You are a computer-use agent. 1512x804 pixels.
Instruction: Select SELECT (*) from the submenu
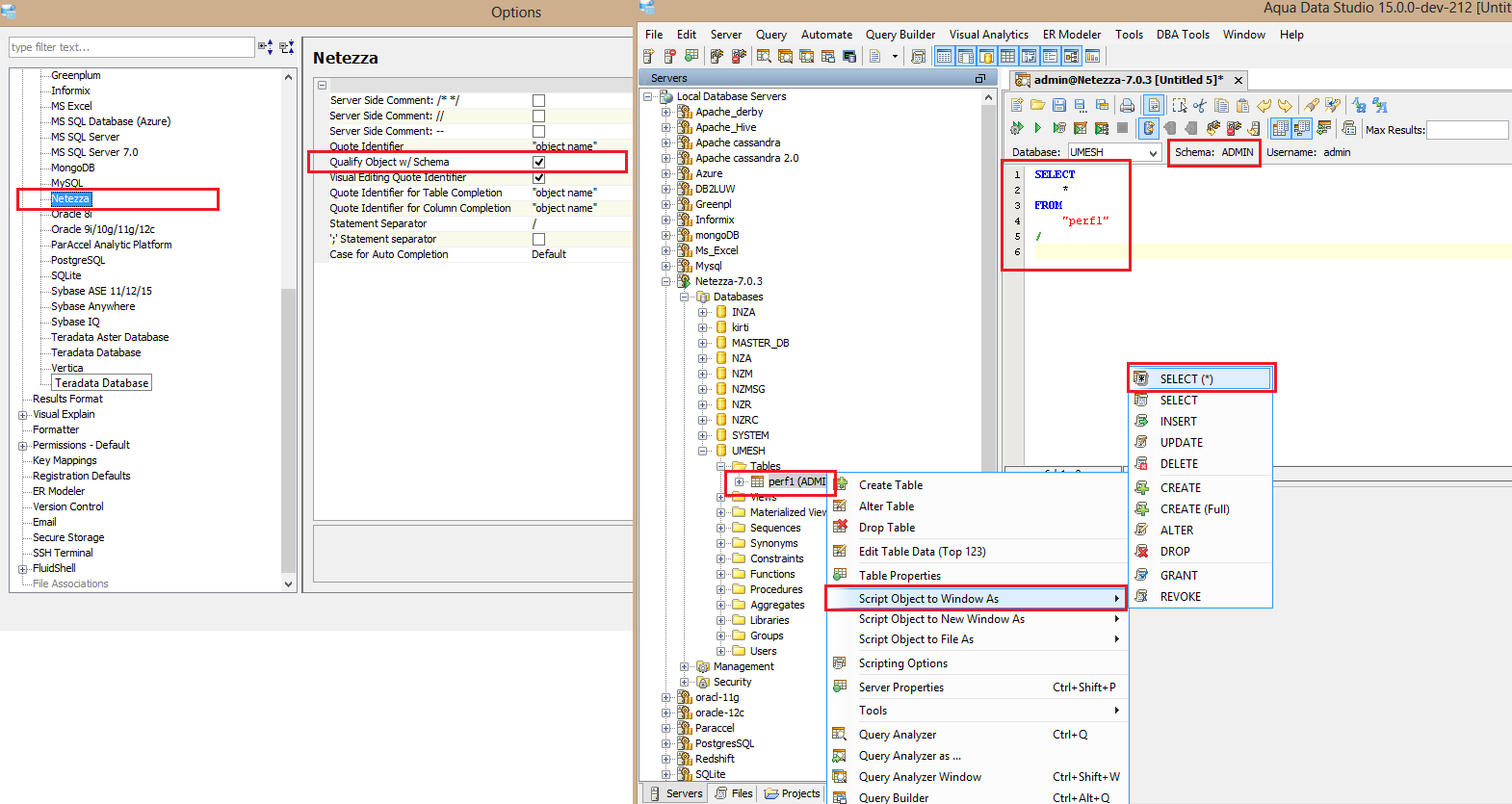[x=1201, y=378]
